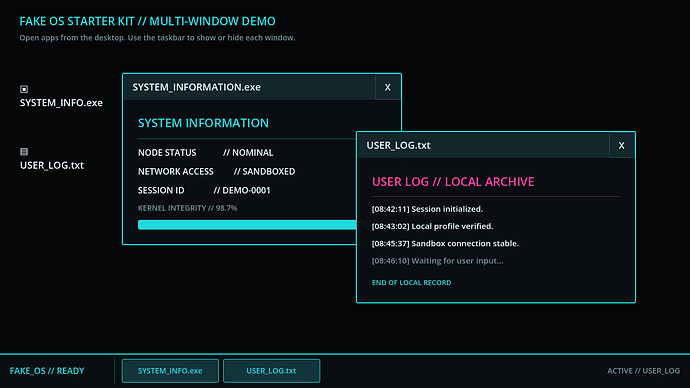Select USER LOG // LOCAL ARCHIVE heading
Screen dimensions: 690x388
pos(453,182)
